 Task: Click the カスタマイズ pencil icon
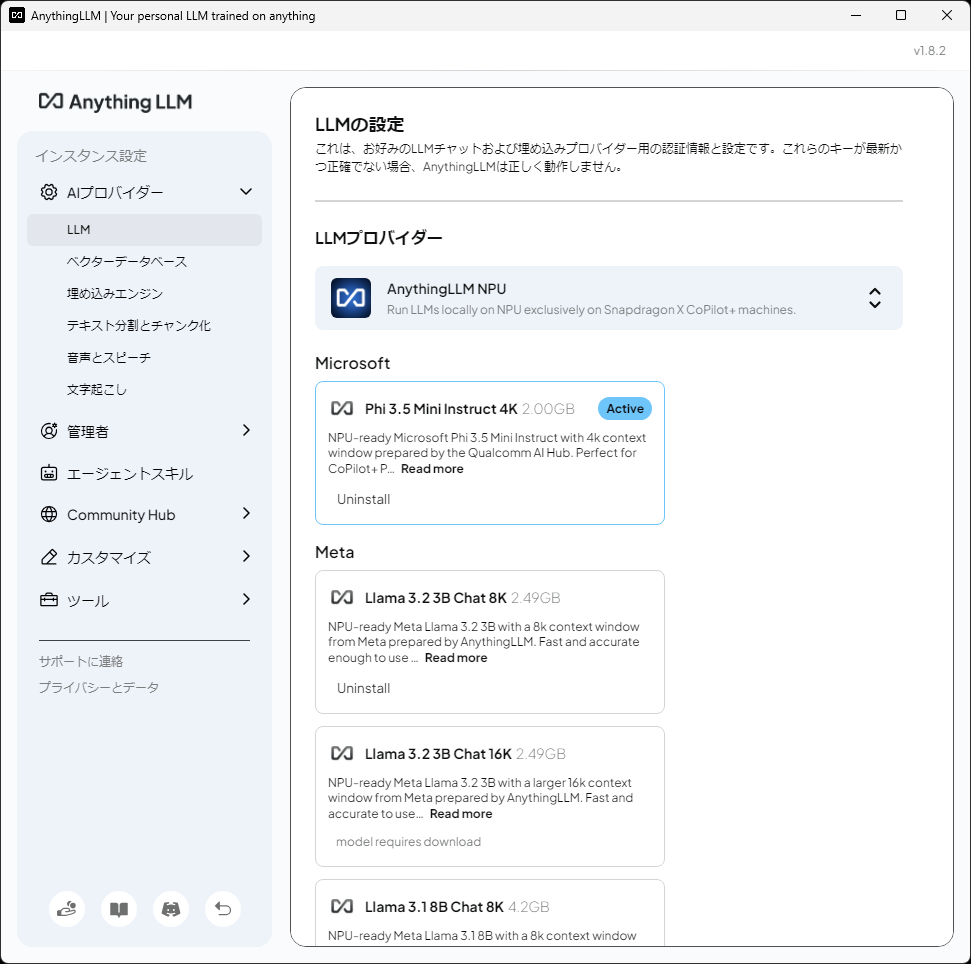pos(47,557)
